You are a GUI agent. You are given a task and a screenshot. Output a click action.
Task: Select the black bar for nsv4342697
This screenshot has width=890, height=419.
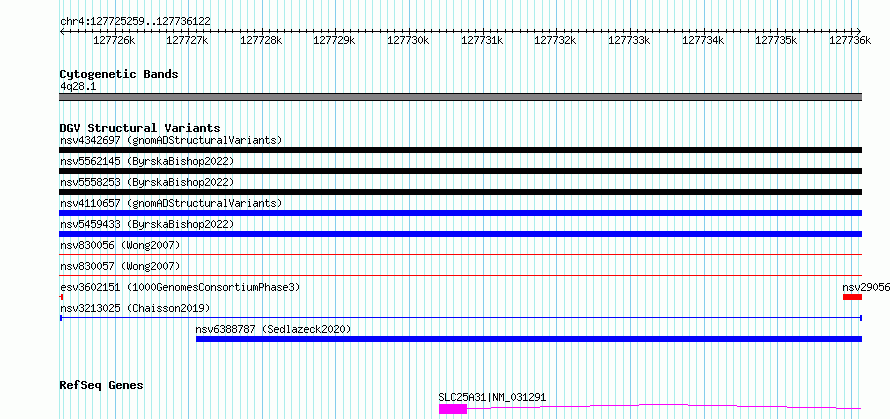click(x=461, y=150)
